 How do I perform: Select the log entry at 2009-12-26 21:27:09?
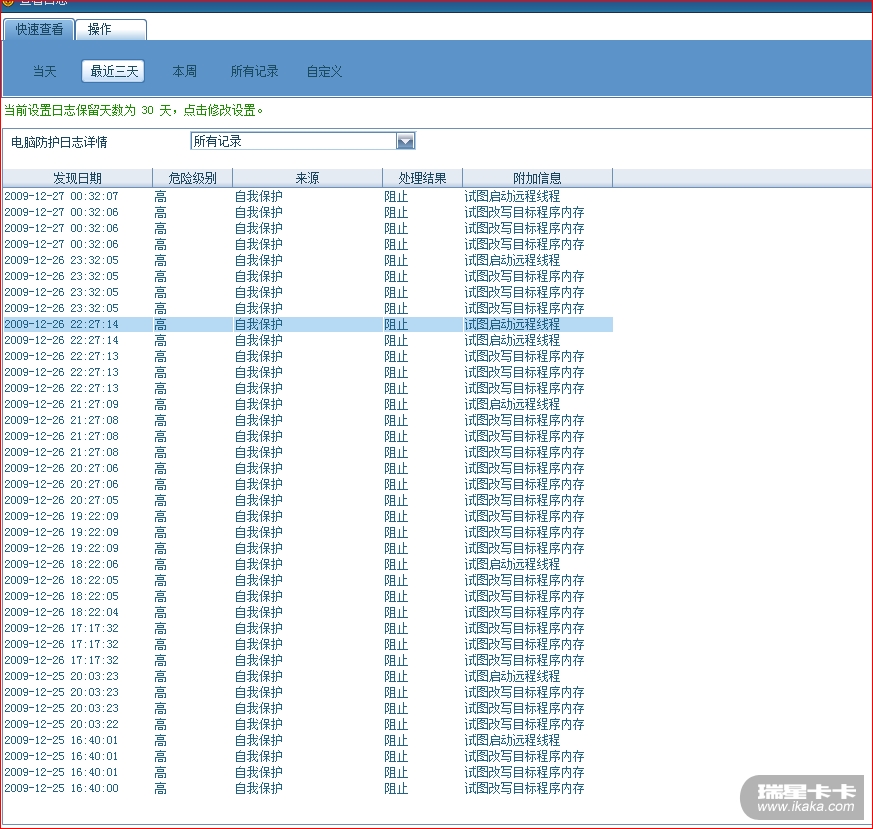click(61, 404)
